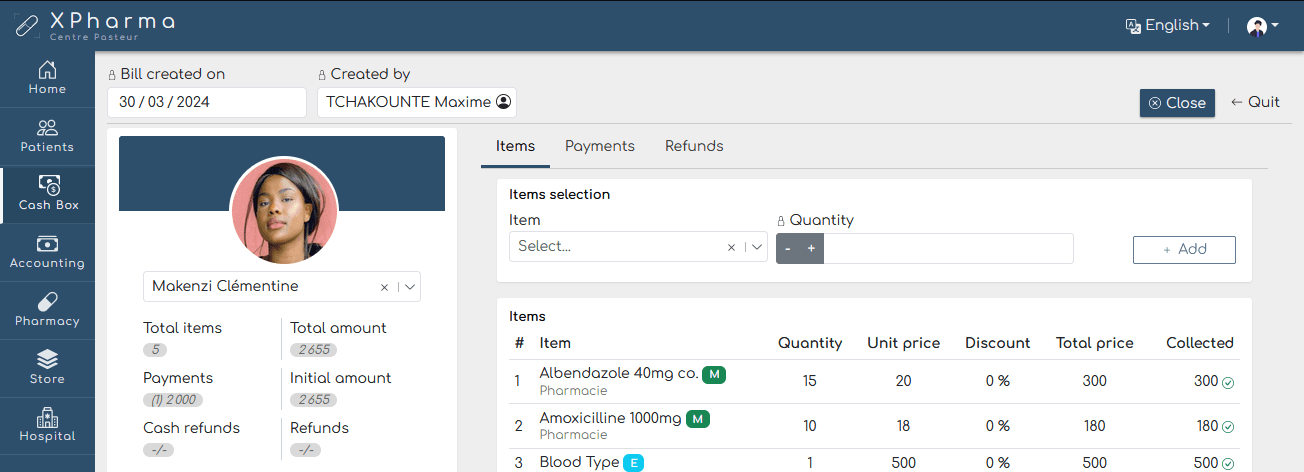Click collected checkmark for Blood Type row
This screenshot has width=1304, height=472.
click(x=1228, y=464)
